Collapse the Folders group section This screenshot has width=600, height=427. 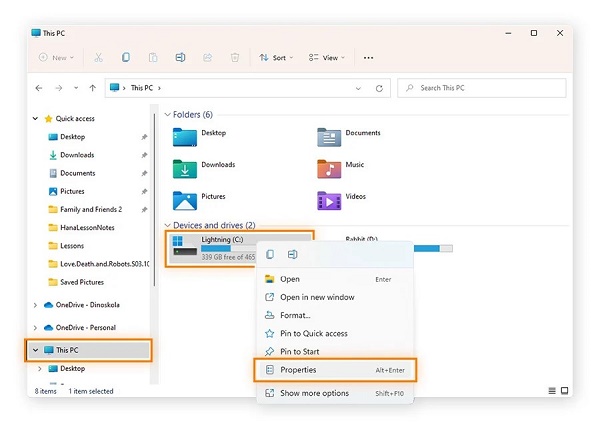167,115
